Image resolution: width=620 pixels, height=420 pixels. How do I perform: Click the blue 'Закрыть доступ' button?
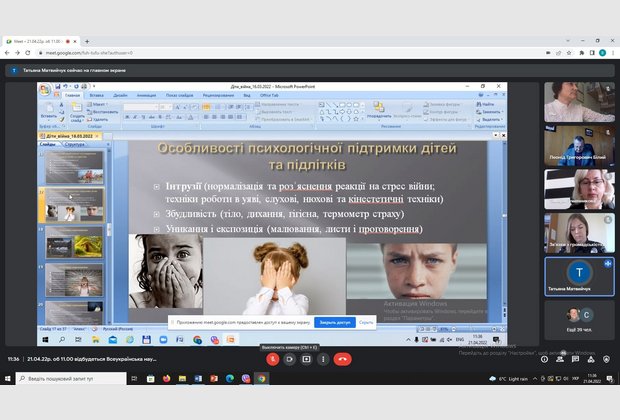point(333,323)
